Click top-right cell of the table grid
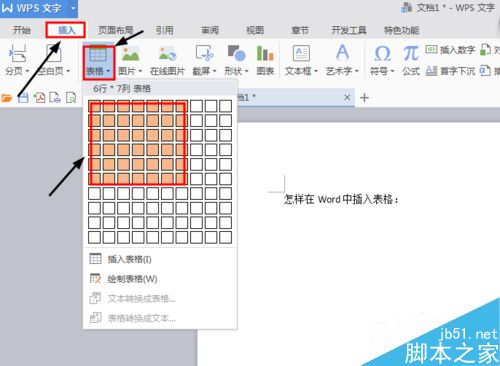Screen dimensions: 500x366 226,106
